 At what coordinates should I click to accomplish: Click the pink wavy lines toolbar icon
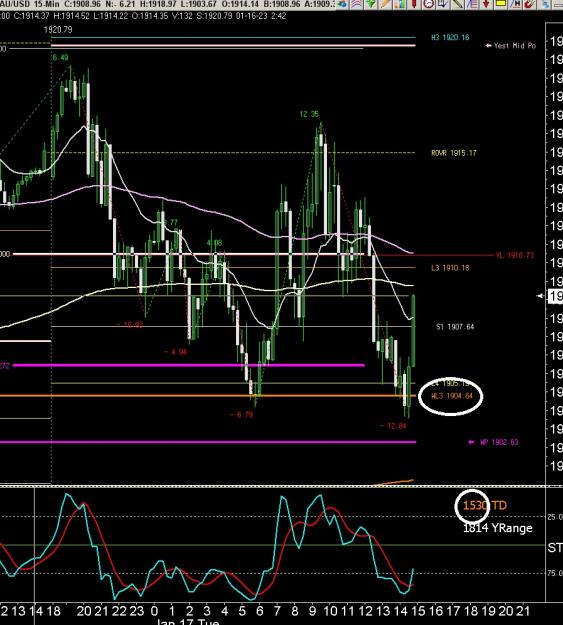pyautogui.click(x=356, y=4)
